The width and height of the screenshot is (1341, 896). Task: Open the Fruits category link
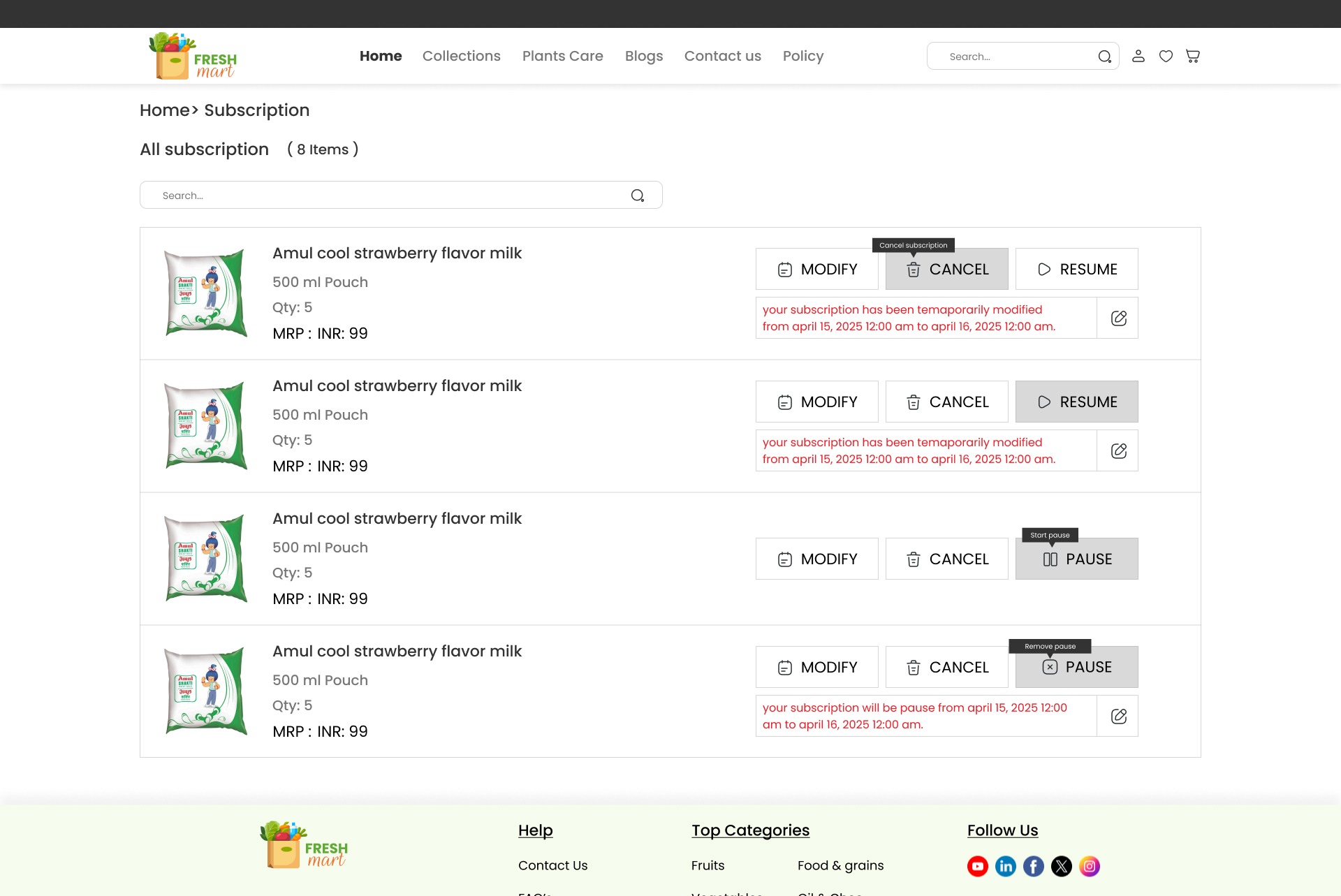pyautogui.click(x=708, y=865)
